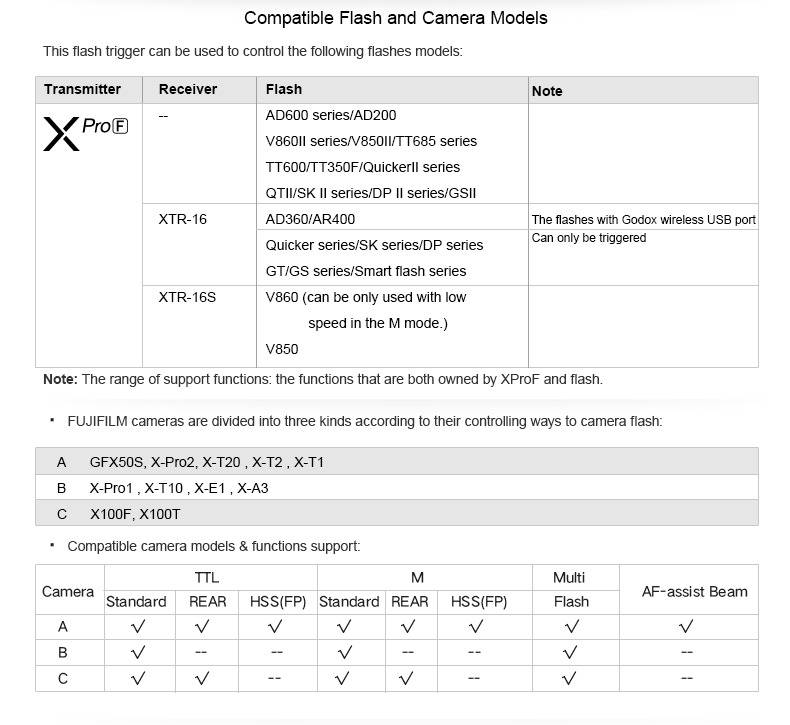
Task: Click the Multi Flash checkmark for camera B
Action: click(x=571, y=653)
